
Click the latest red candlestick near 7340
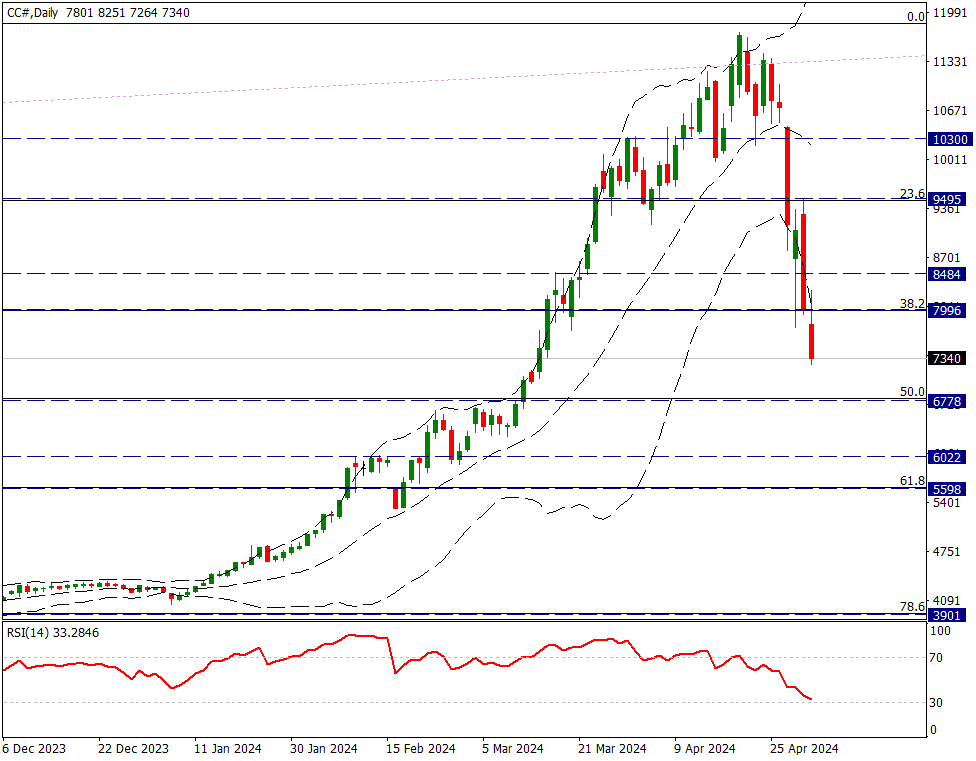pos(812,341)
